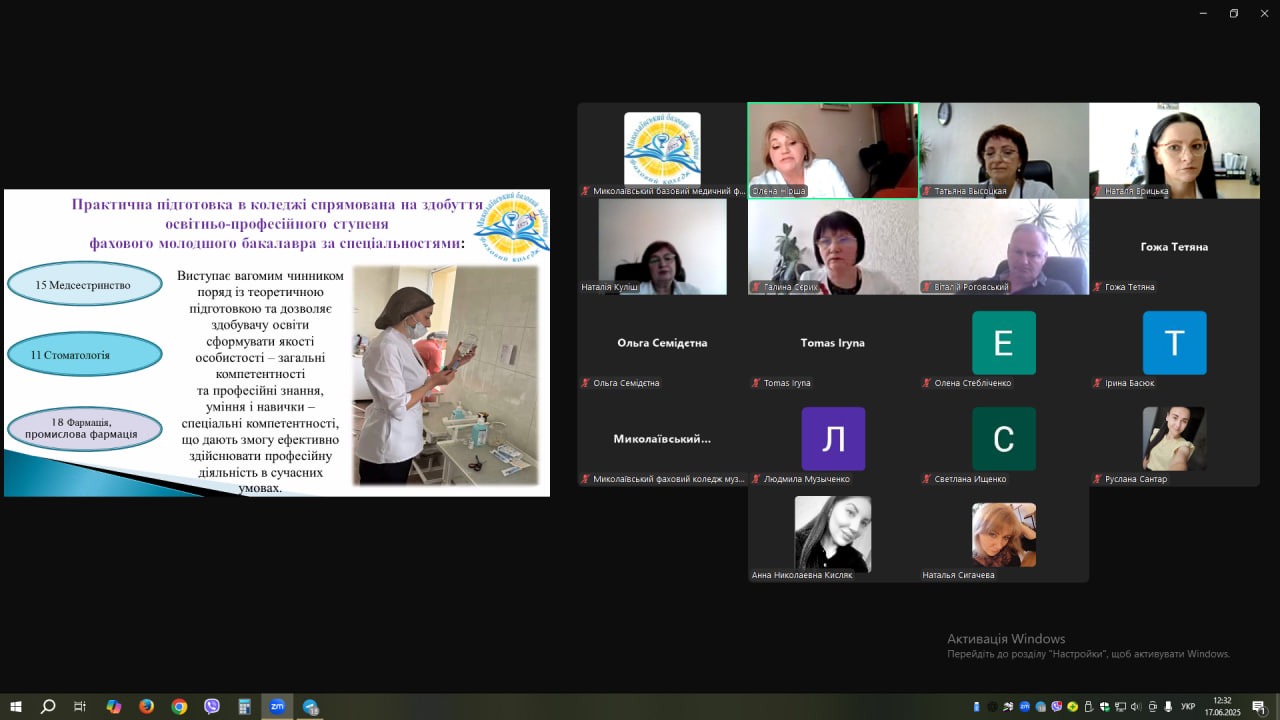Open the Calculator app in the taskbar

(245, 706)
